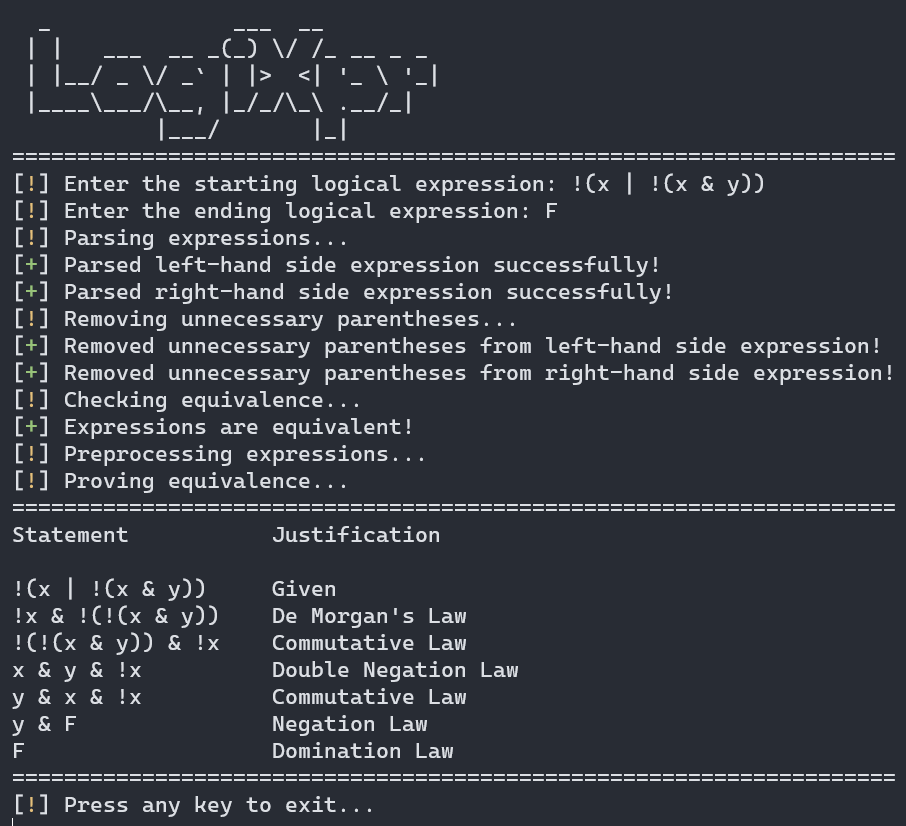Click the Statement column header
Viewport: 906px width, 826px height.
(70, 535)
